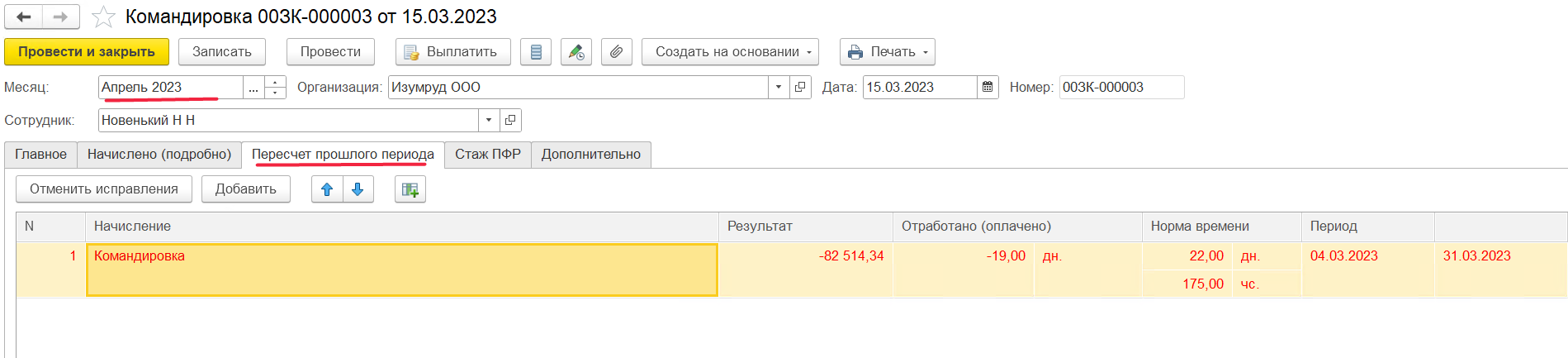Screen dimensions: 1568x358
Task: Click 'Норма времени' column header
Action: coord(1222,227)
